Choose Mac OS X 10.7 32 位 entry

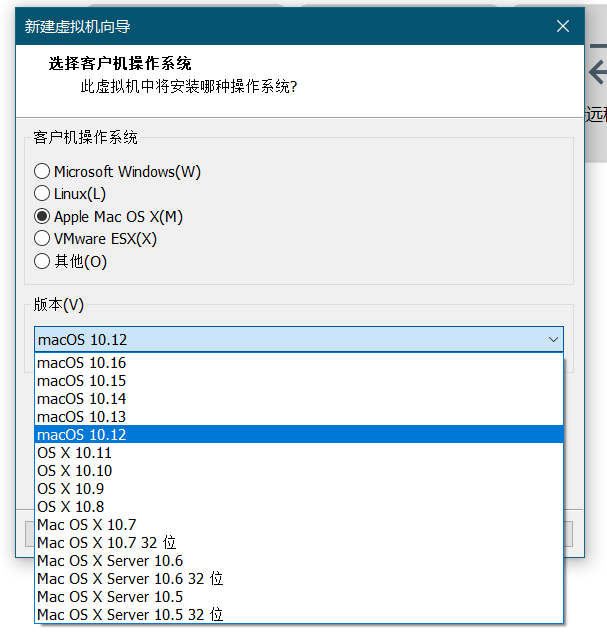(x=299, y=543)
